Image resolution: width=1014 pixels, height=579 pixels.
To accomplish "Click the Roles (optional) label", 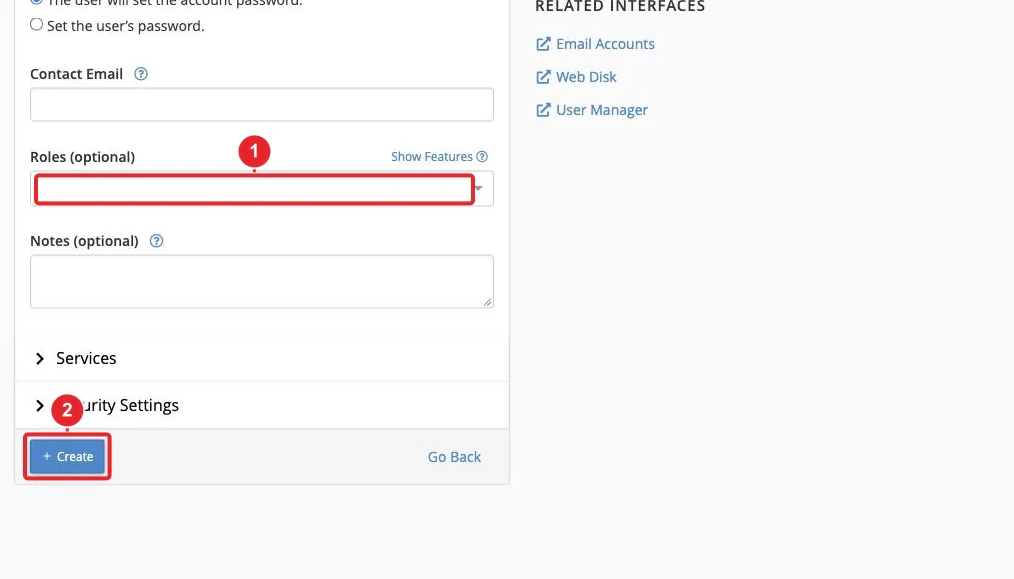I will coord(83,157).
